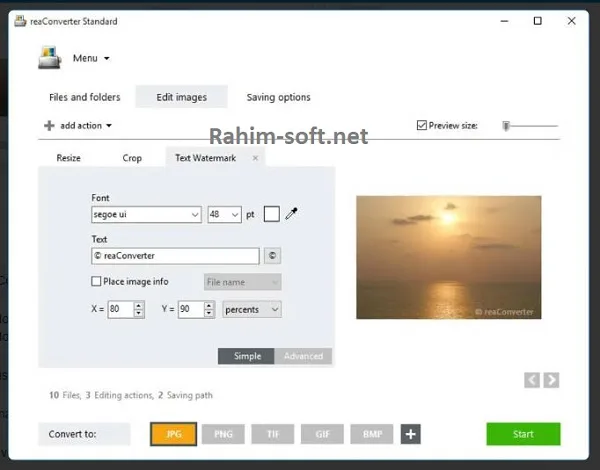Screen dimensions: 600x470
Task: Open the Crop action tab
Action: click(x=132, y=158)
